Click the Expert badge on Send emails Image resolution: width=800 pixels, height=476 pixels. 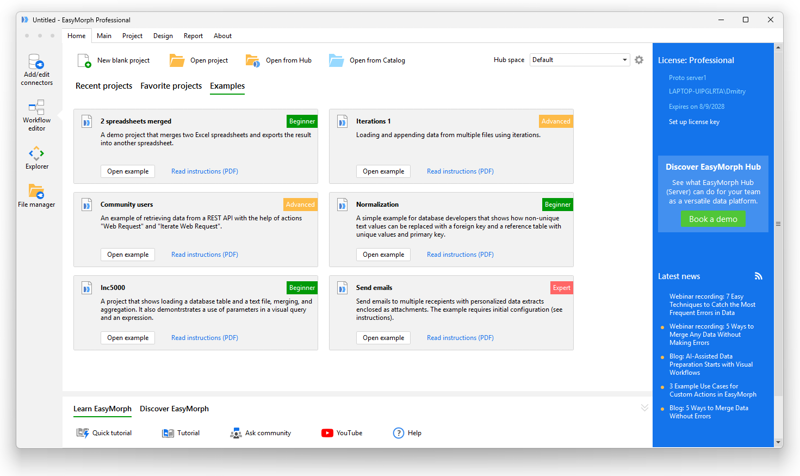[561, 288]
